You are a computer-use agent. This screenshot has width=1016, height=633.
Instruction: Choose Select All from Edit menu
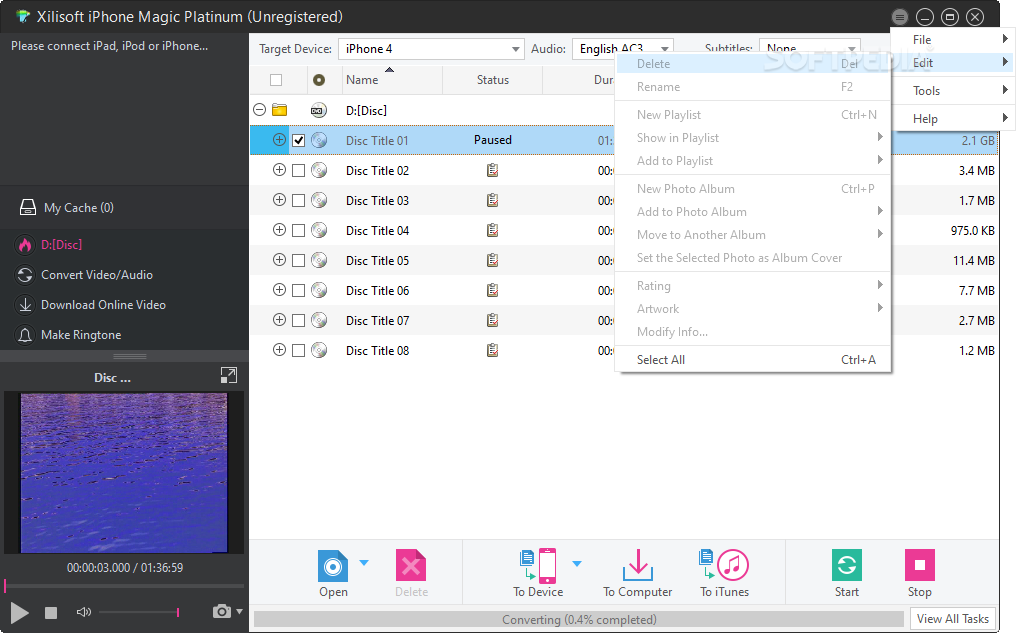click(x=753, y=360)
